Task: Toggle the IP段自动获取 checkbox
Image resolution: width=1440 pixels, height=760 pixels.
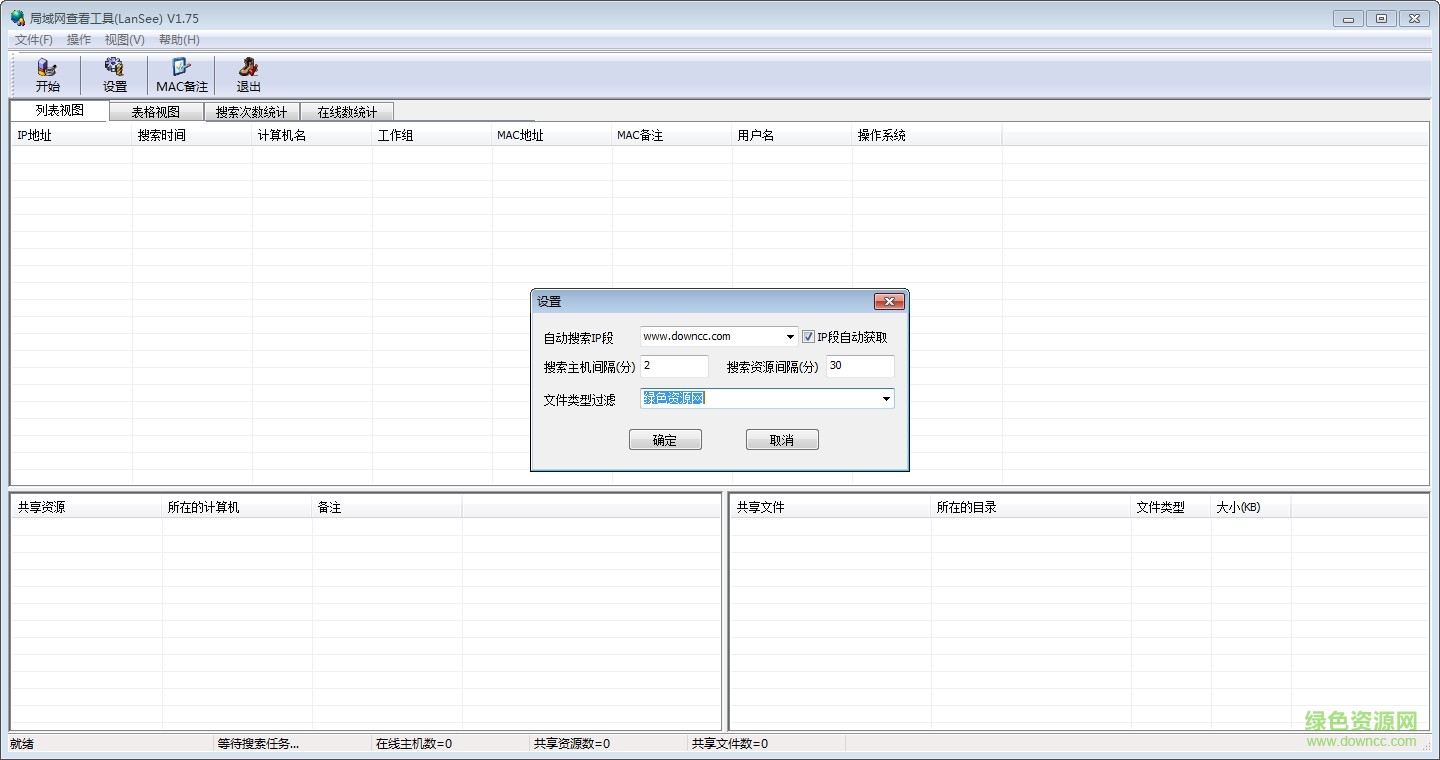Action: click(808, 337)
